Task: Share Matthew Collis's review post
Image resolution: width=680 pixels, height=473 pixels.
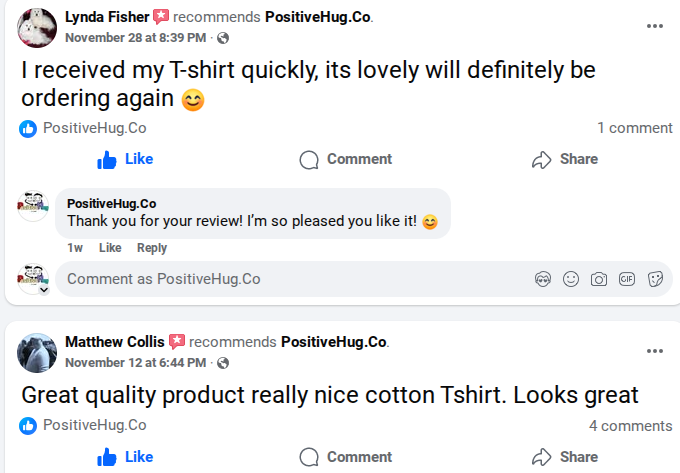Action: coord(565,457)
